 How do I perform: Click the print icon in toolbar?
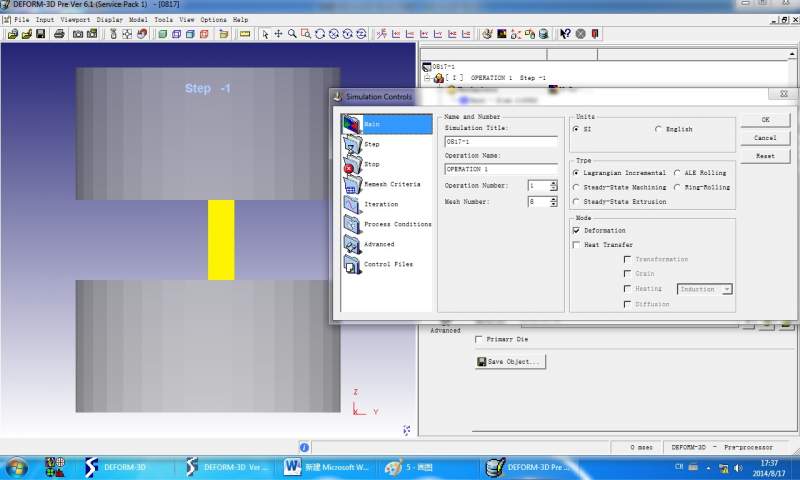(x=59, y=34)
